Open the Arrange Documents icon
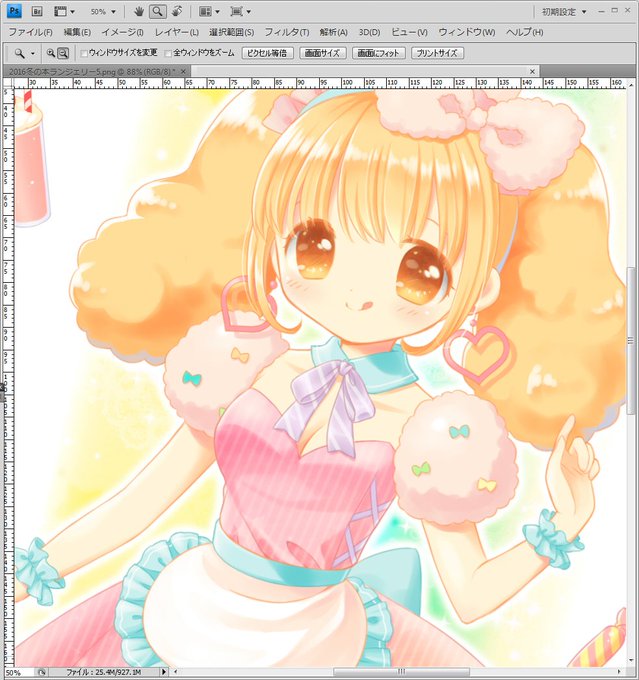 pos(205,12)
